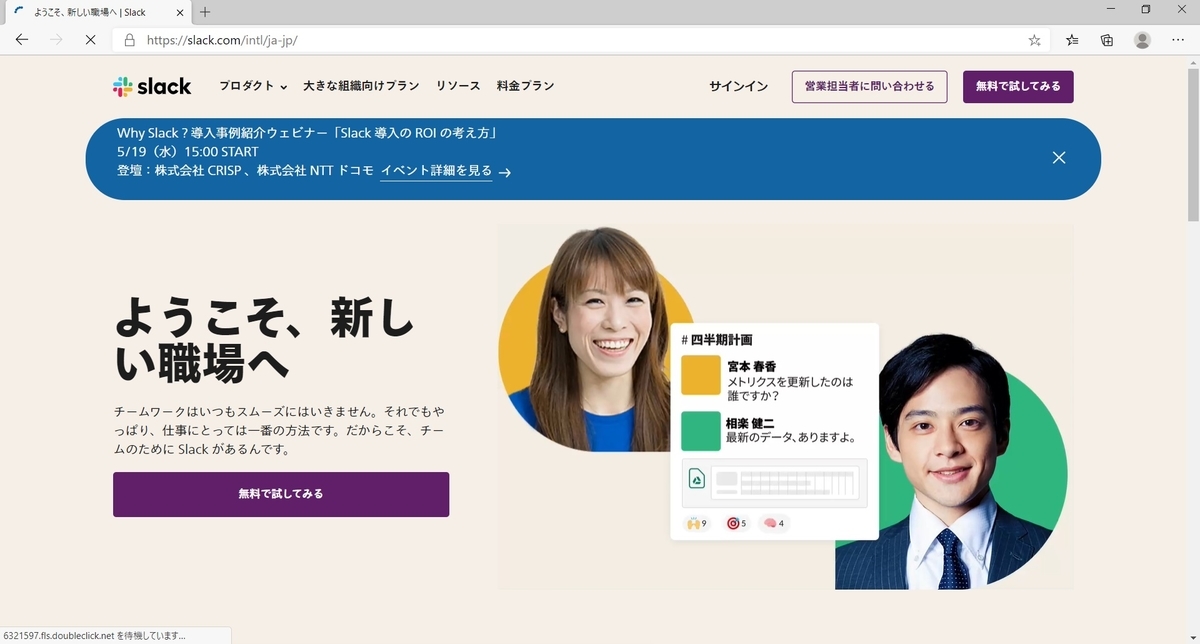Click the spreadsheet attachment preview

coord(774,483)
